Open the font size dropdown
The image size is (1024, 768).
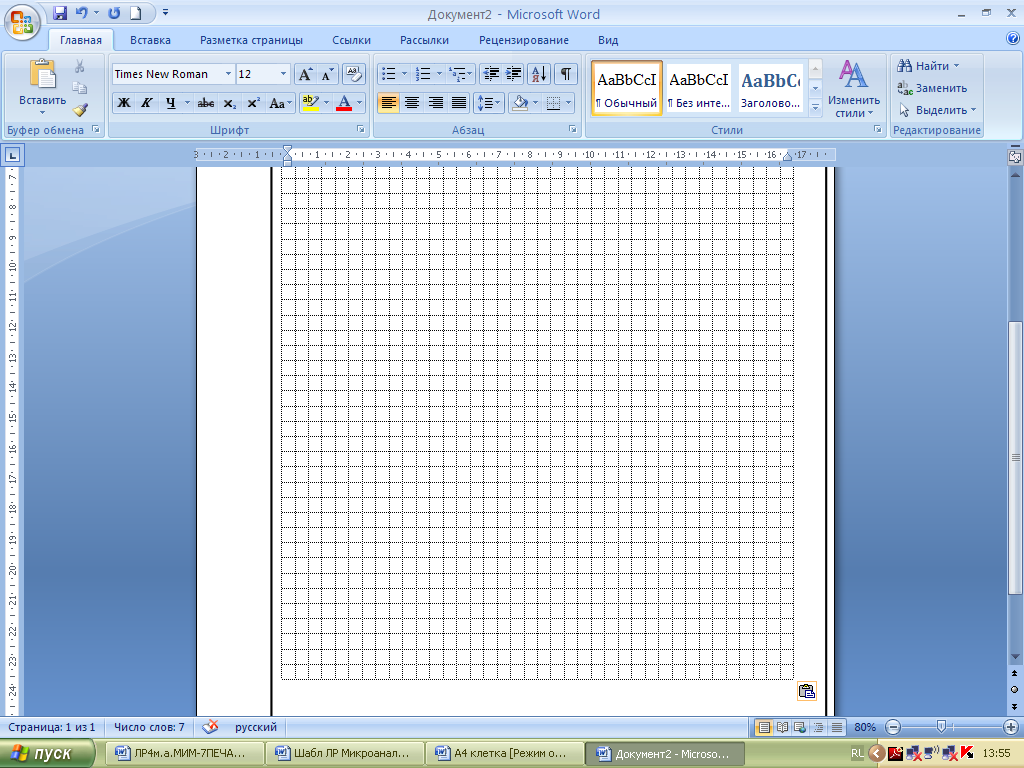283,74
